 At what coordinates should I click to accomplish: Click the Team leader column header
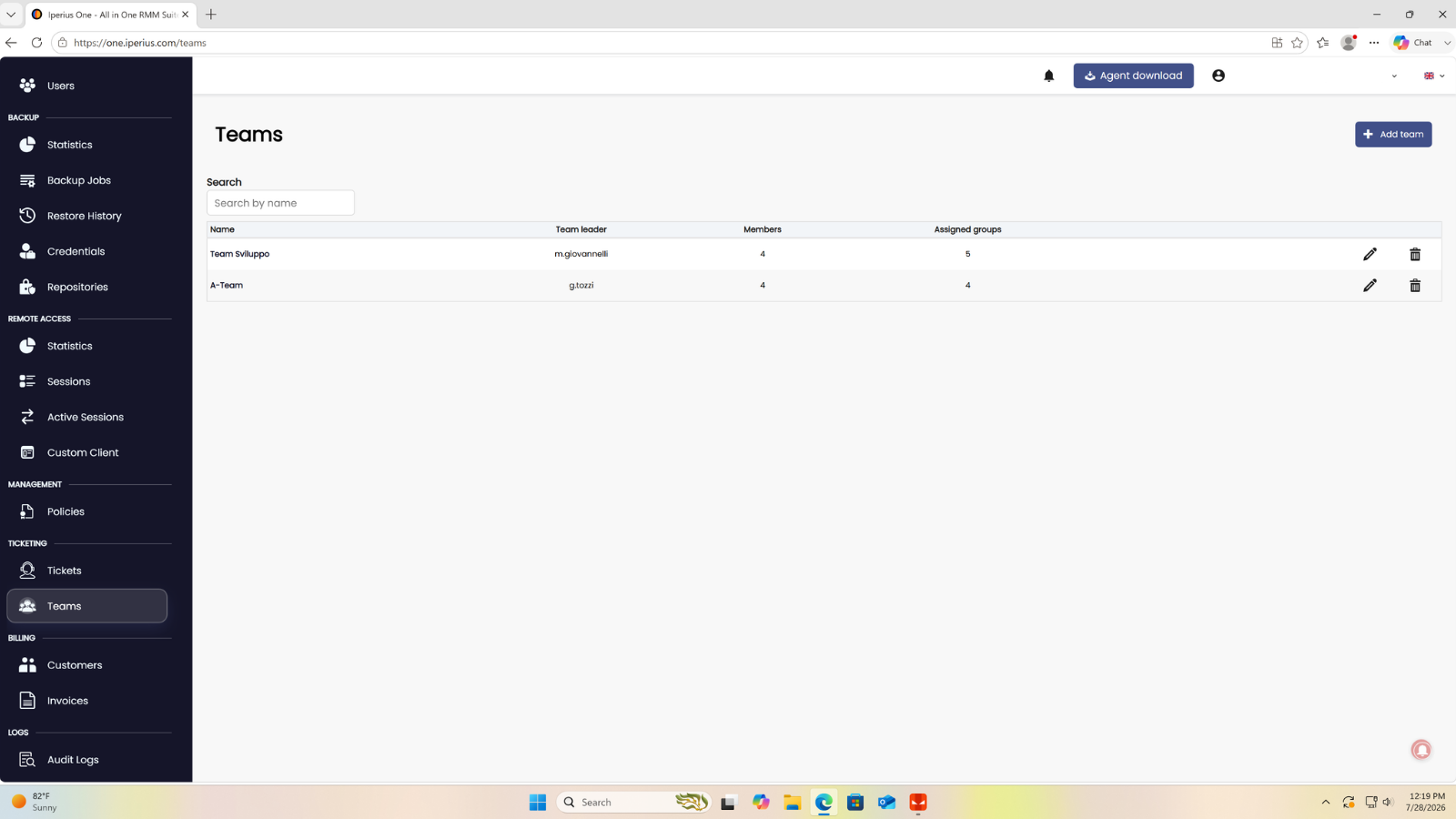click(581, 229)
